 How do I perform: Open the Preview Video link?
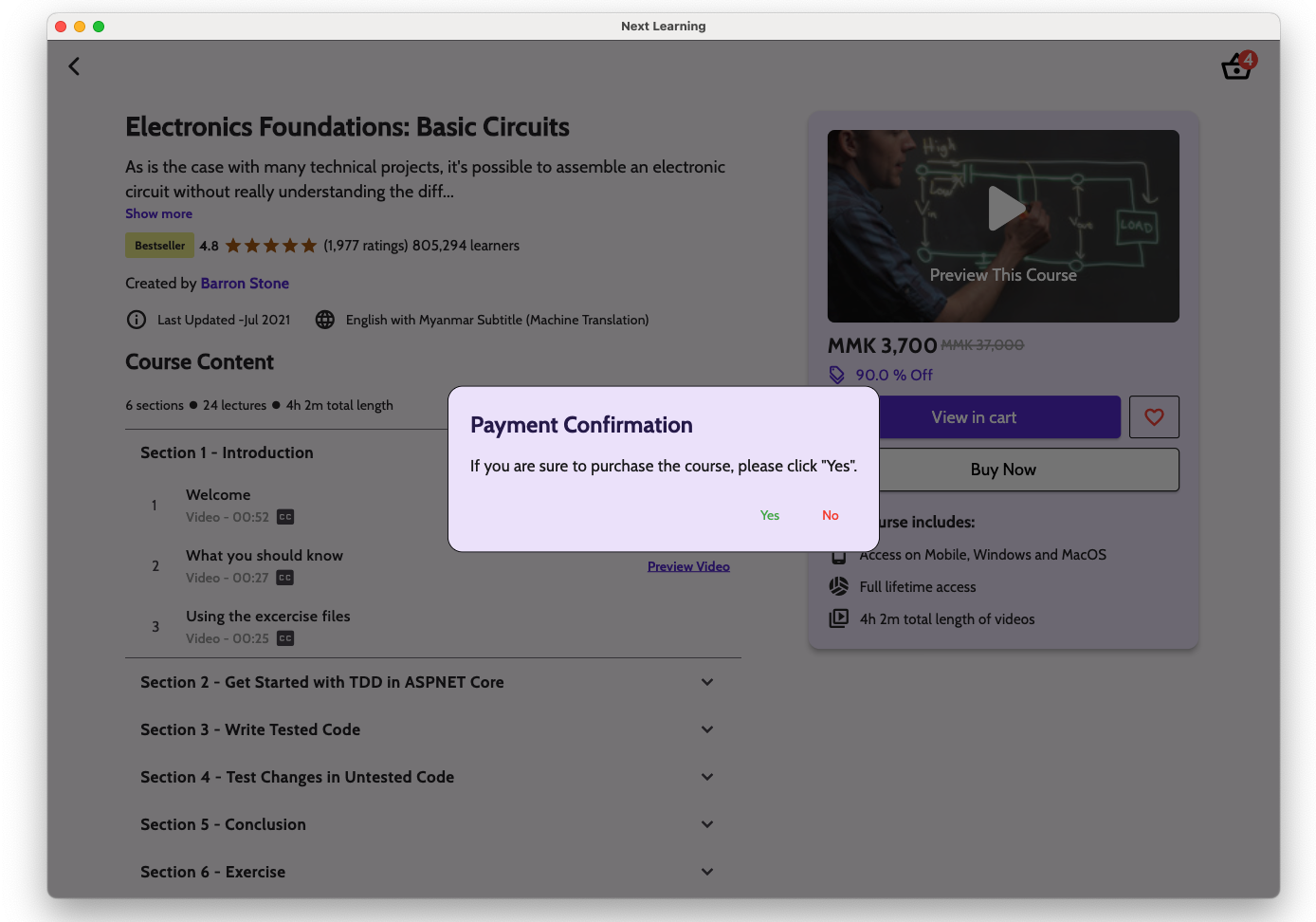[x=688, y=566]
